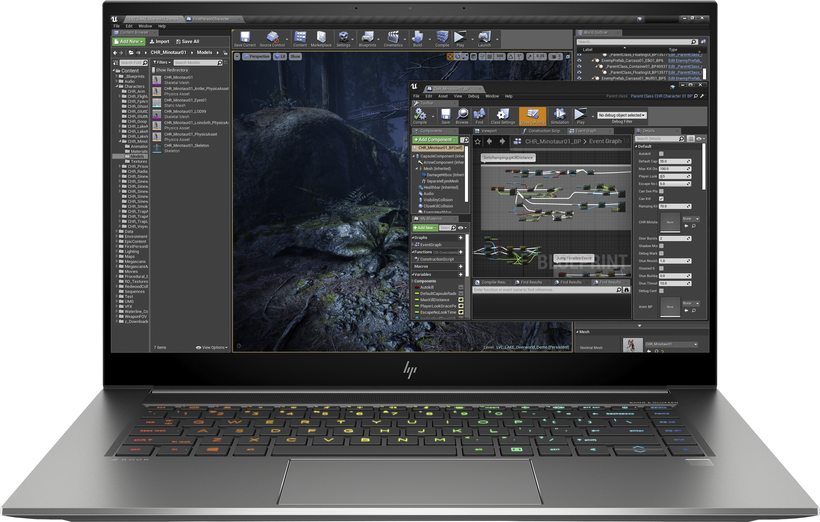Click Parent Class CHR Character link
The image size is (820, 522).
[661, 96]
